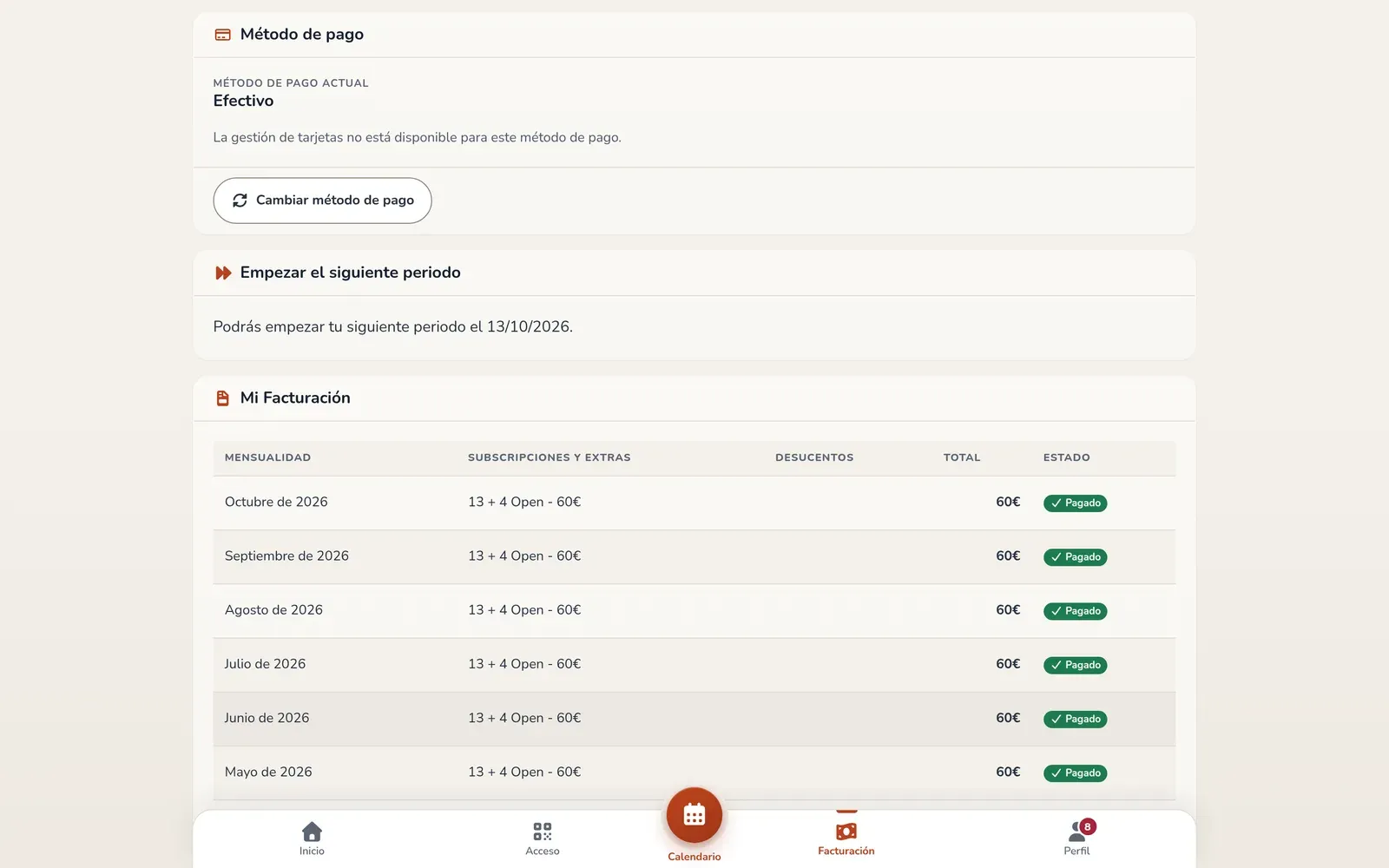Screen dimensions: 1389x868
Task: Click the invoice icon beside Mi Facturación
Action: [222, 398]
